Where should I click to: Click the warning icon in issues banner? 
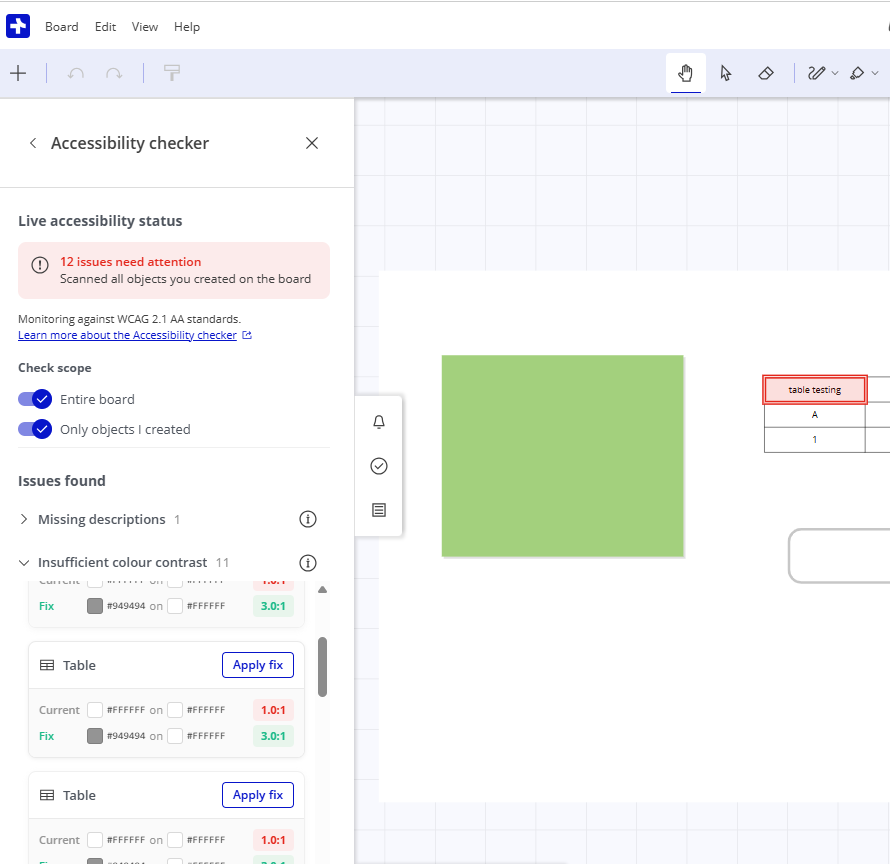pos(40,265)
